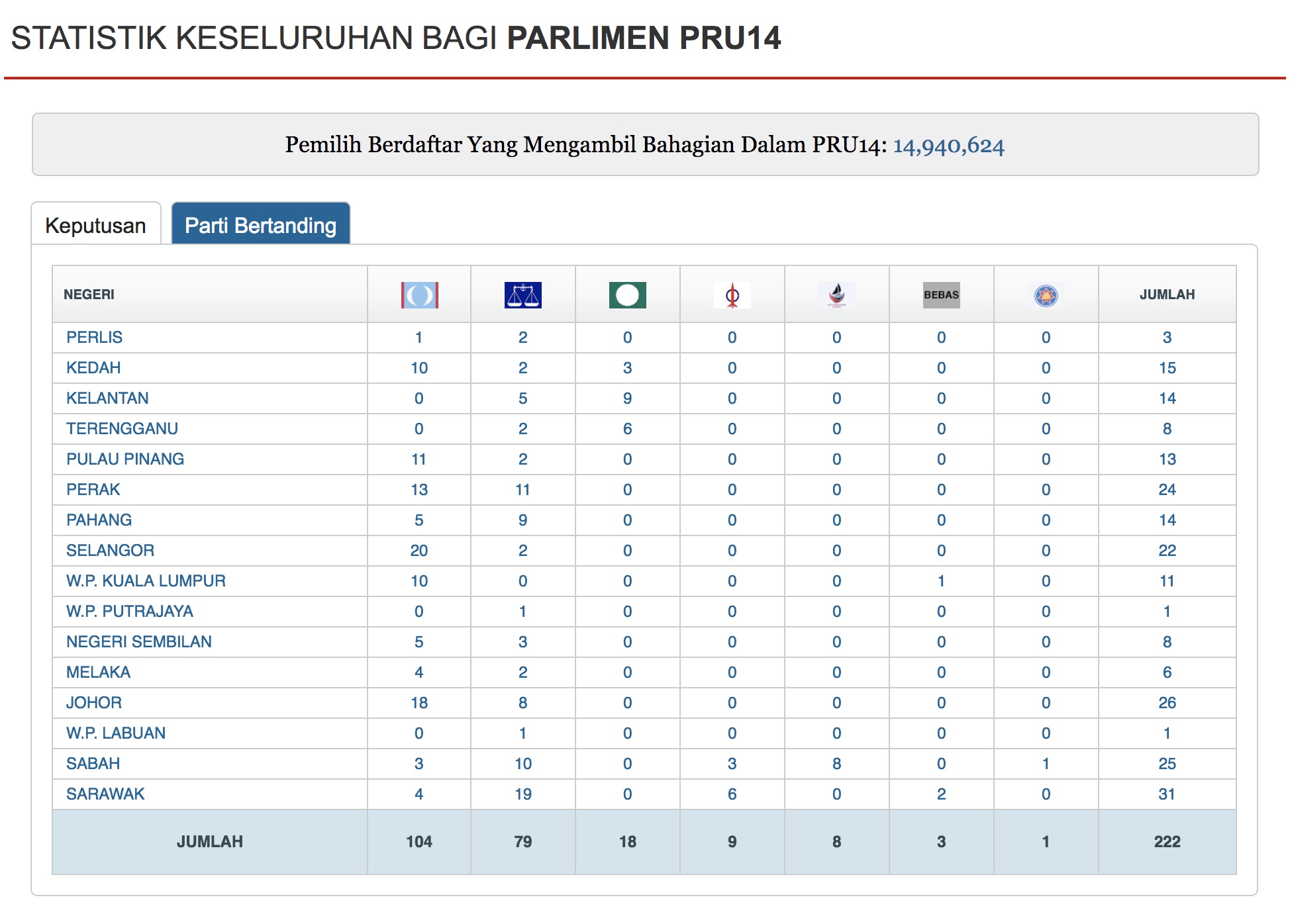Click PERAK row Barisan value 11
This screenshot has height=924, width=1290.
tap(523, 490)
